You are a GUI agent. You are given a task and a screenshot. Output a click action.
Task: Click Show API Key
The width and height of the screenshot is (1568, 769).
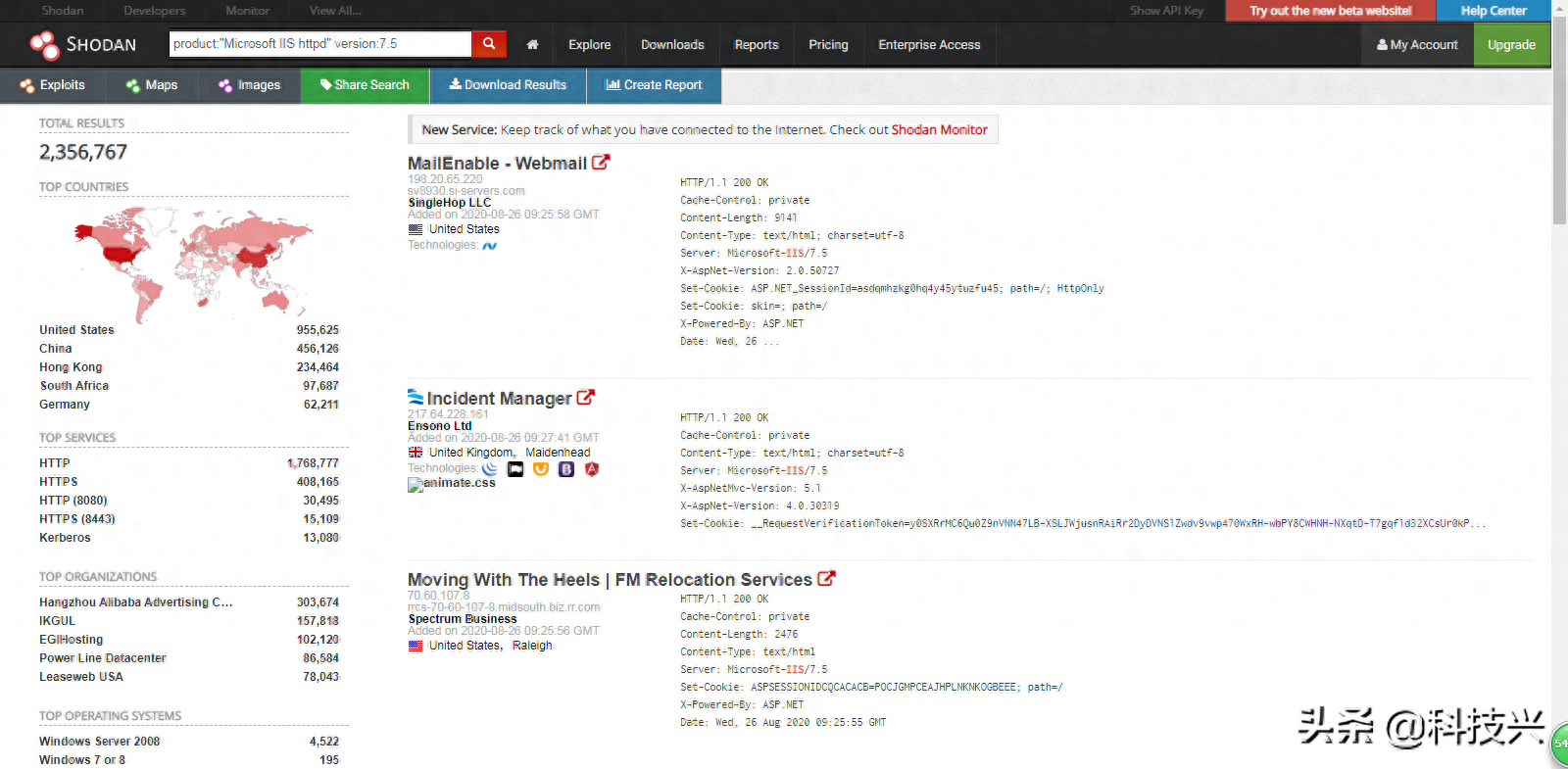tap(1166, 11)
